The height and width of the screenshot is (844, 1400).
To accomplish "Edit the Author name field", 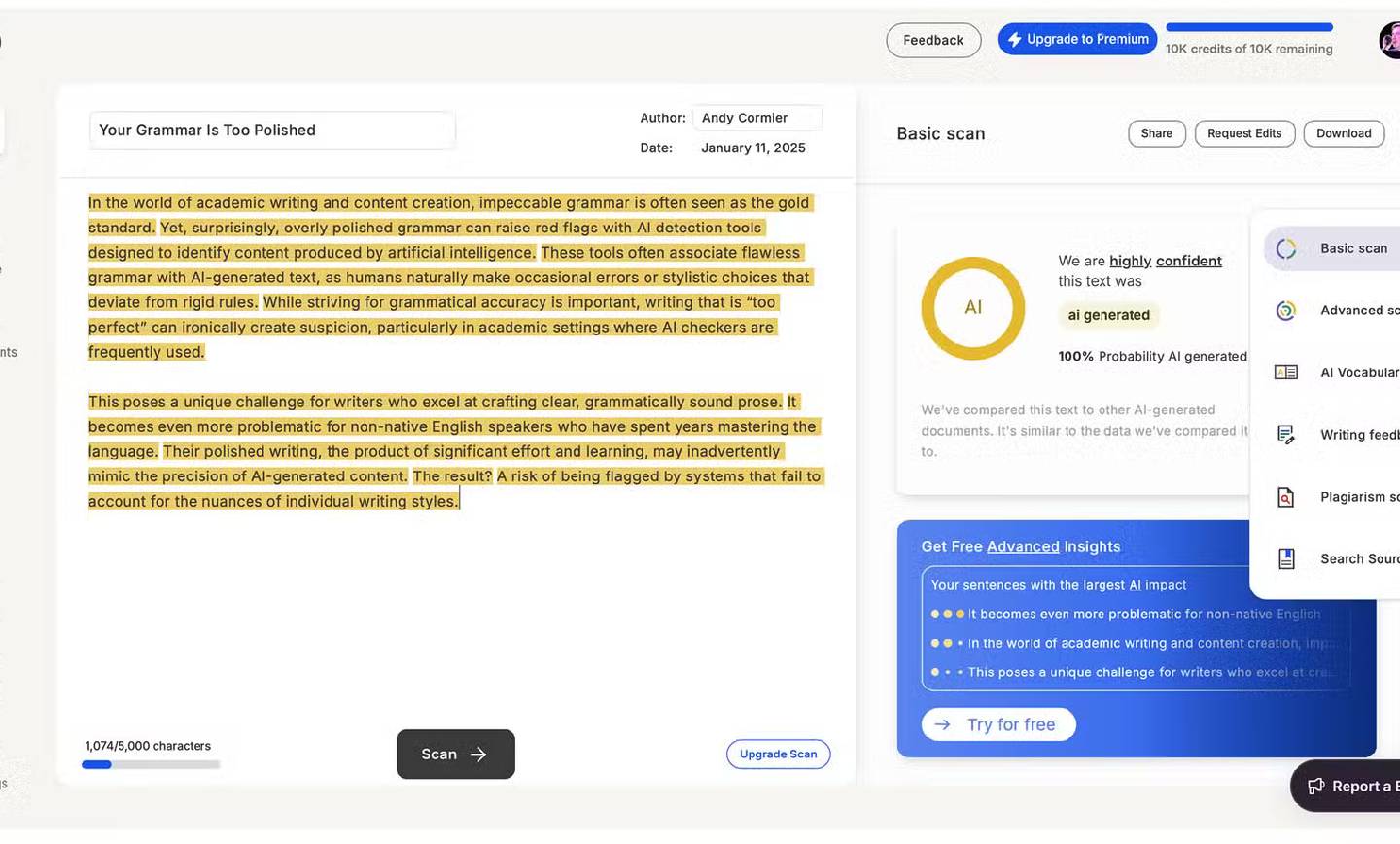I will pyautogui.click(x=756, y=118).
